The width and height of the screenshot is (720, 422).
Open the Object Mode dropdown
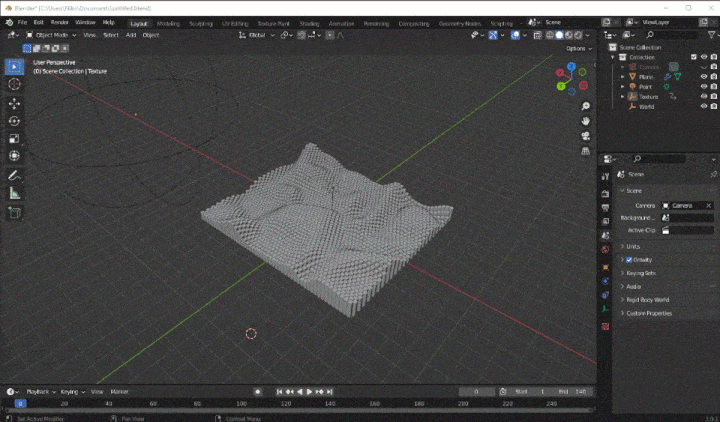point(50,35)
